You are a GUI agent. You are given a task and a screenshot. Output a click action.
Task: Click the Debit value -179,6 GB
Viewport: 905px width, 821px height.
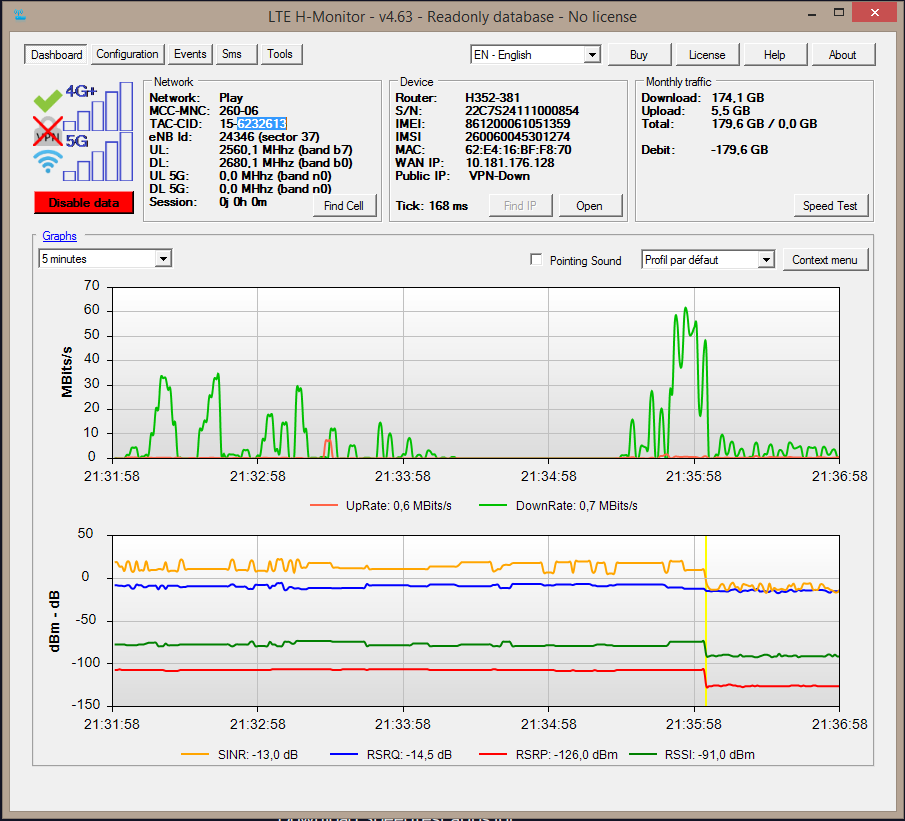tap(739, 150)
